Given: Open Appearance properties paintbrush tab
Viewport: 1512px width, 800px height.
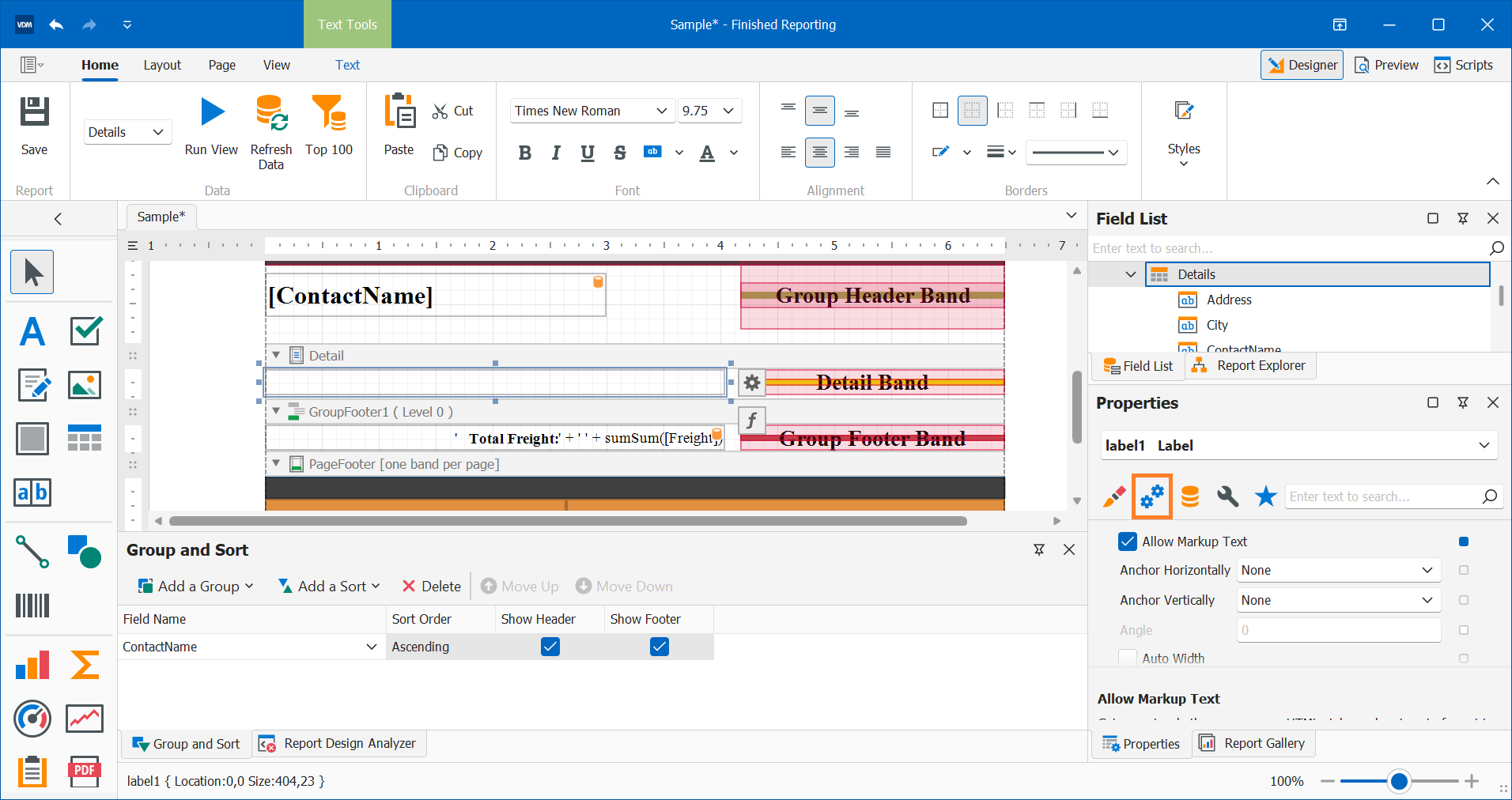Looking at the screenshot, I should (x=1114, y=496).
